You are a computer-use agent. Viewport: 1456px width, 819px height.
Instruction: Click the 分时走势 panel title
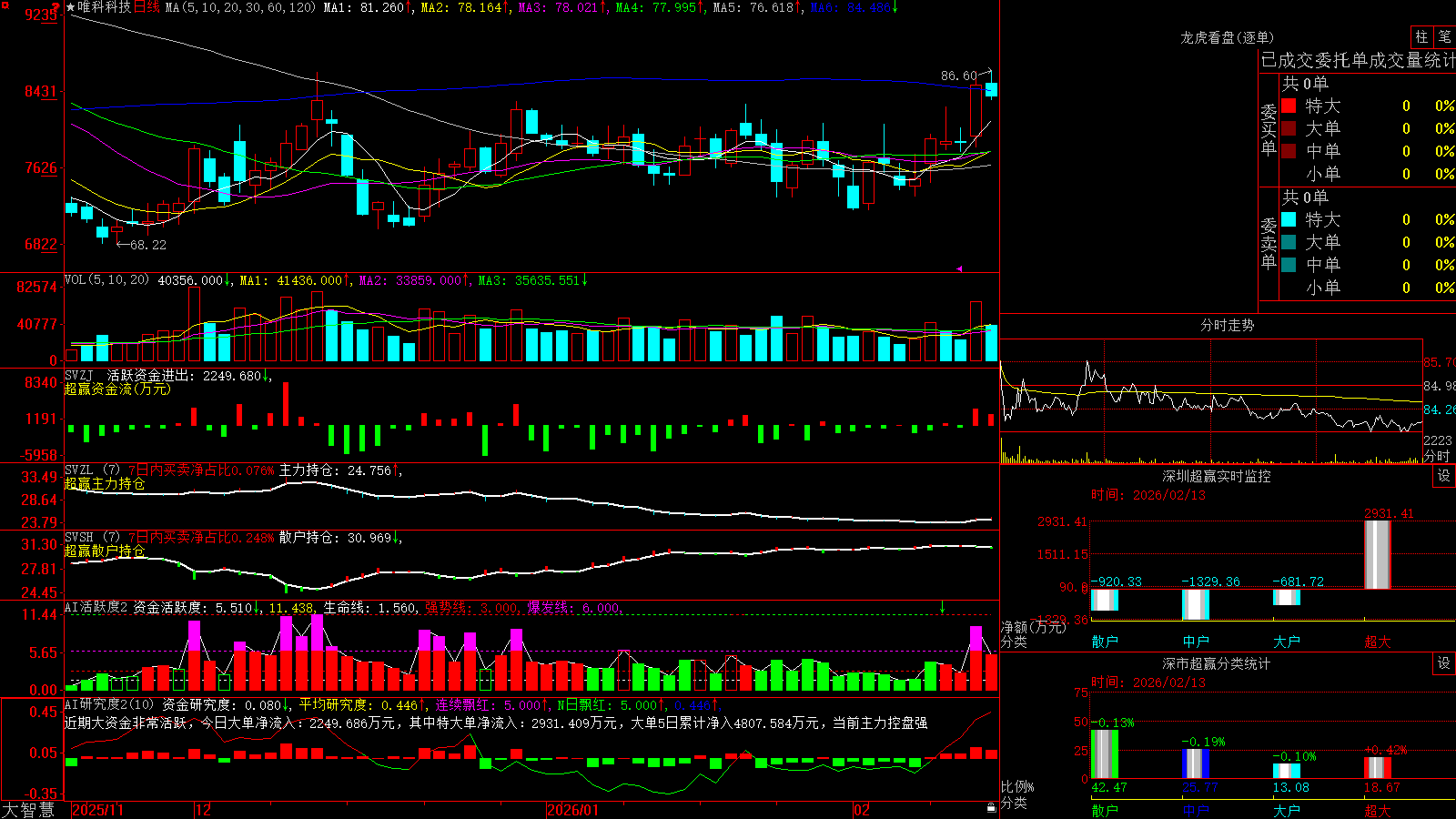(x=1227, y=325)
